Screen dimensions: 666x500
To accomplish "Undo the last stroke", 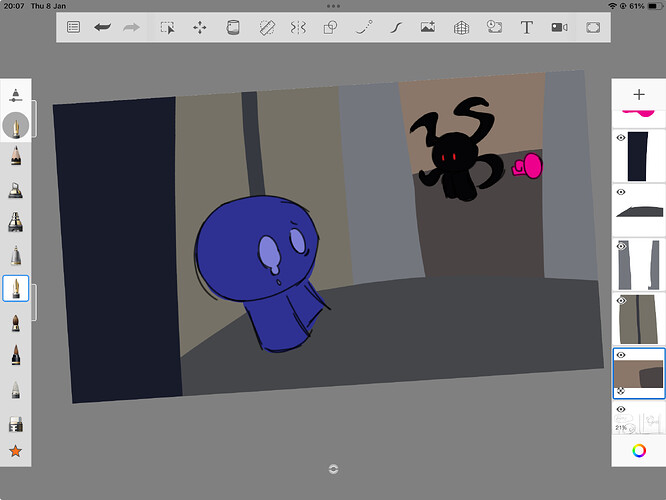I will coord(102,27).
